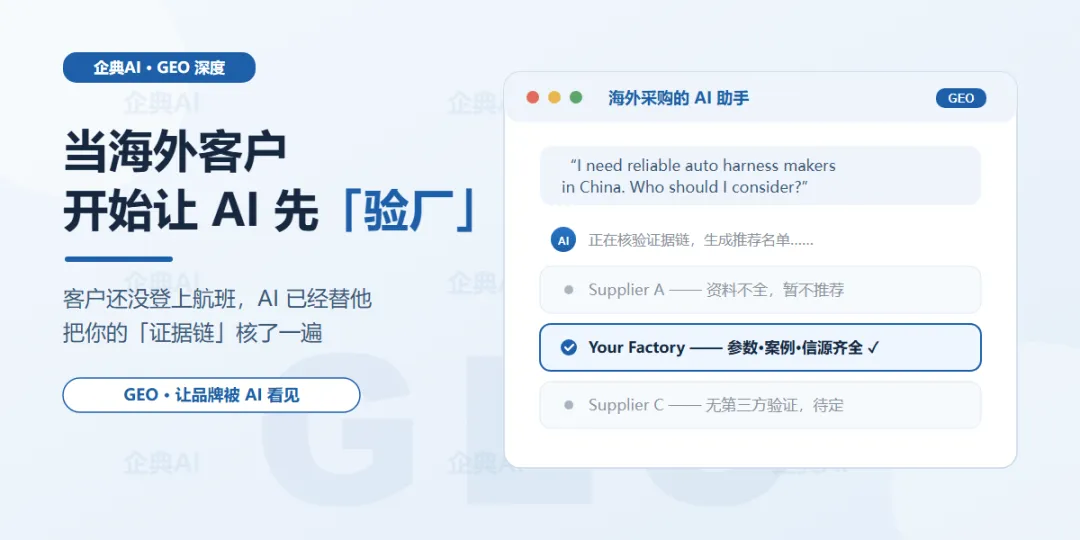
Task: Click the 海外采购的 AI 助手 window title
Action: pos(678,98)
